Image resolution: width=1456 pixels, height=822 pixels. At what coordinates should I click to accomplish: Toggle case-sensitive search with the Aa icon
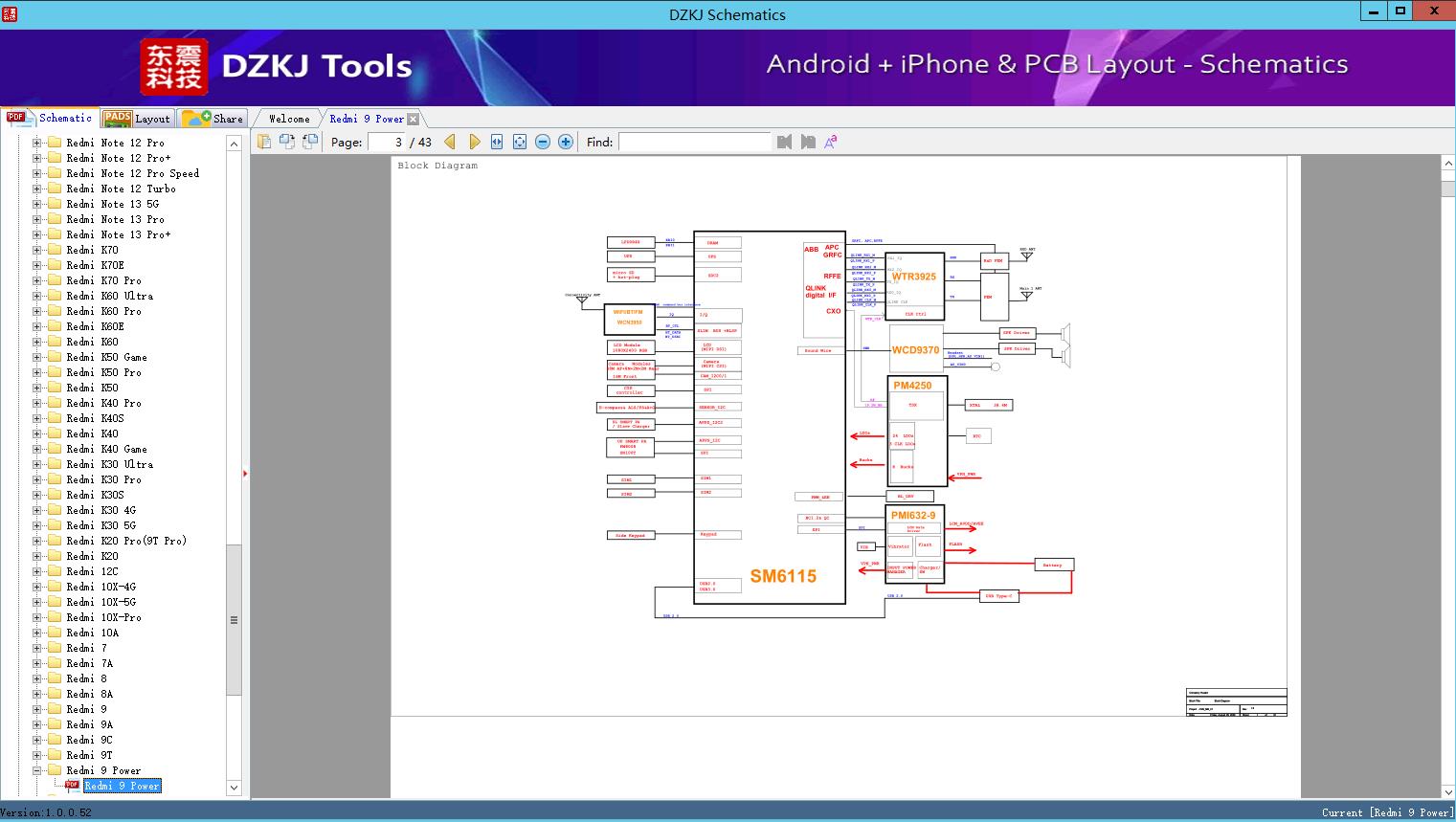click(831, 141)
